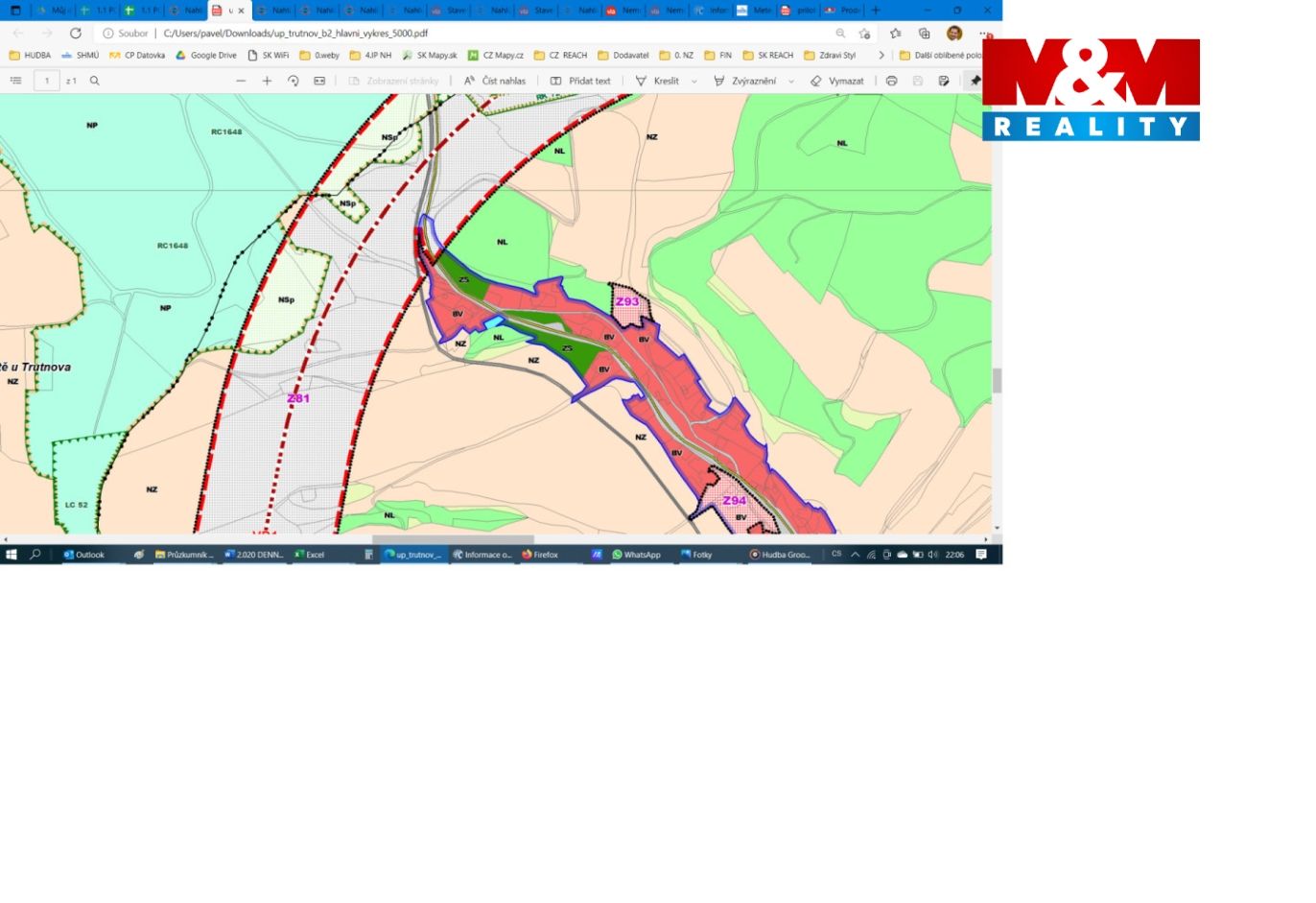Print the PDF with printer icon
The image size is (1316, 903).
coord(891,81)
